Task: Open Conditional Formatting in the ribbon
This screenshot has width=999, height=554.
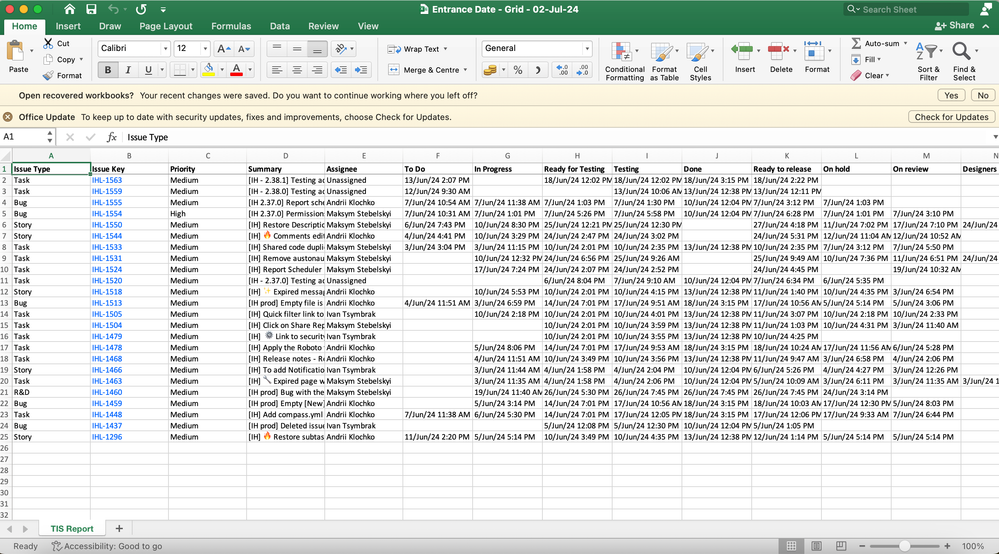Action: point(624,52)
